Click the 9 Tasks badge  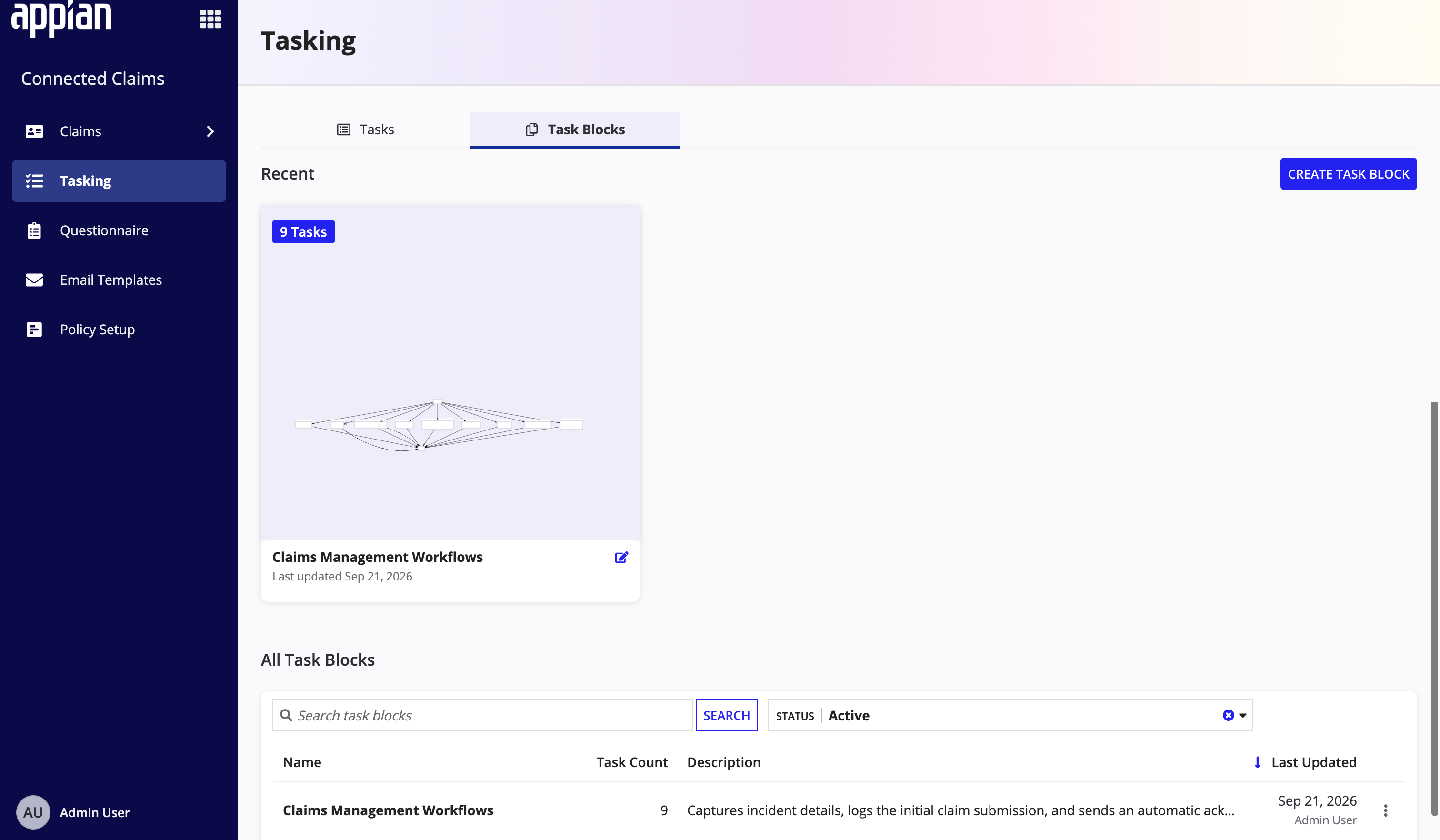coord(303,231)
